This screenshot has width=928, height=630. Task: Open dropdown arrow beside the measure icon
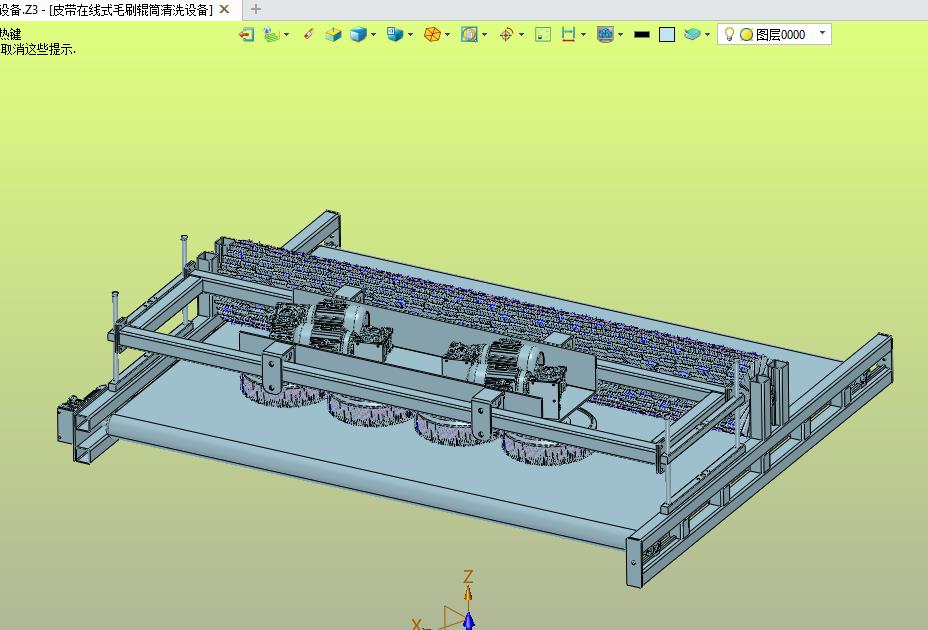[584, 35]
